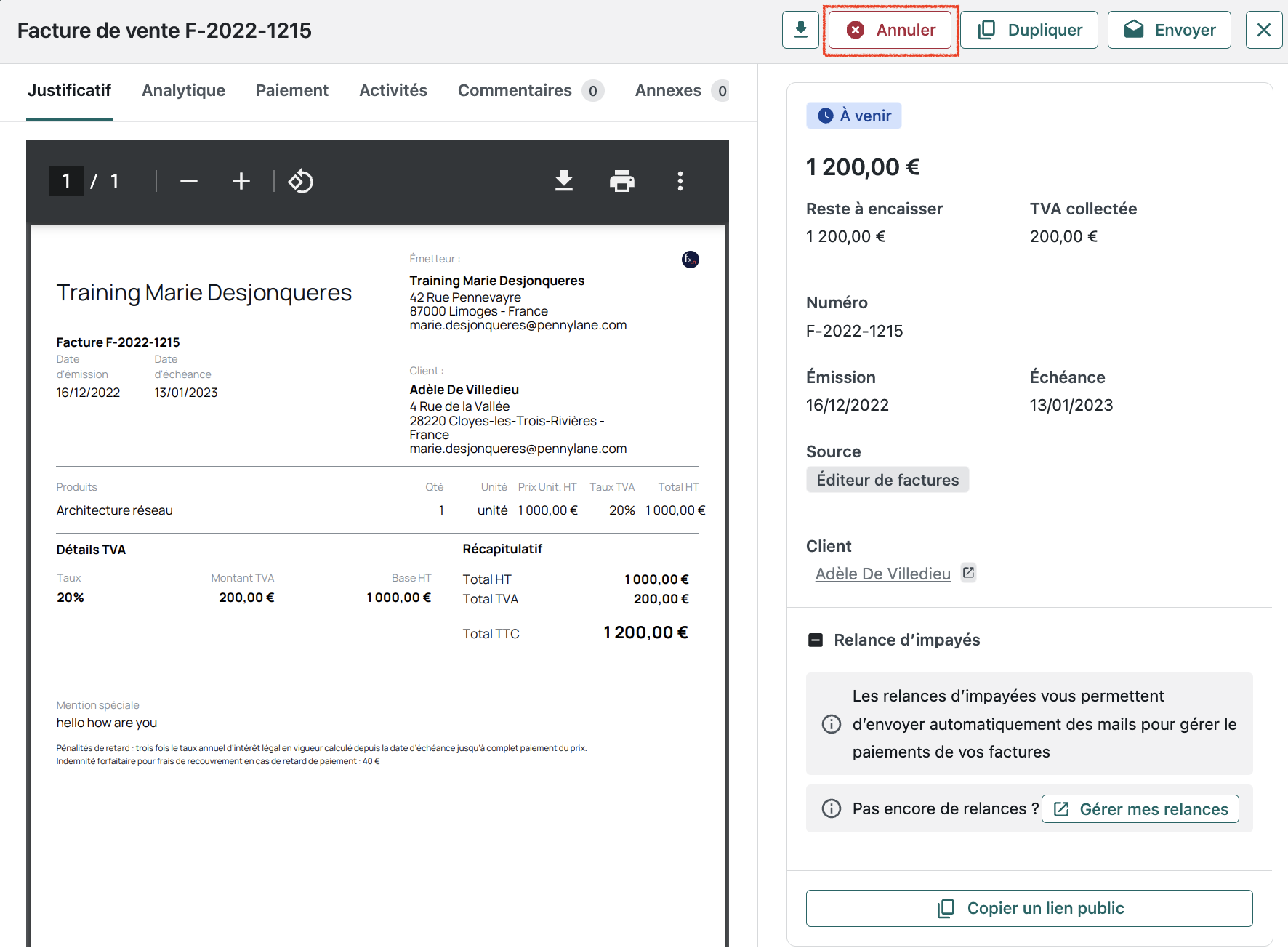Click the Émission date 16/12/2022 in sidebar
This screenshot has height=948, width=1288.
click(x=848, y=405)
